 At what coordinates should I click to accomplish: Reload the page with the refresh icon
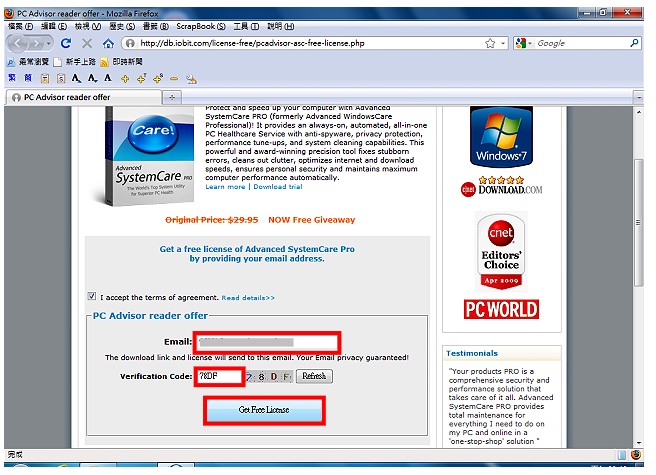66,43
